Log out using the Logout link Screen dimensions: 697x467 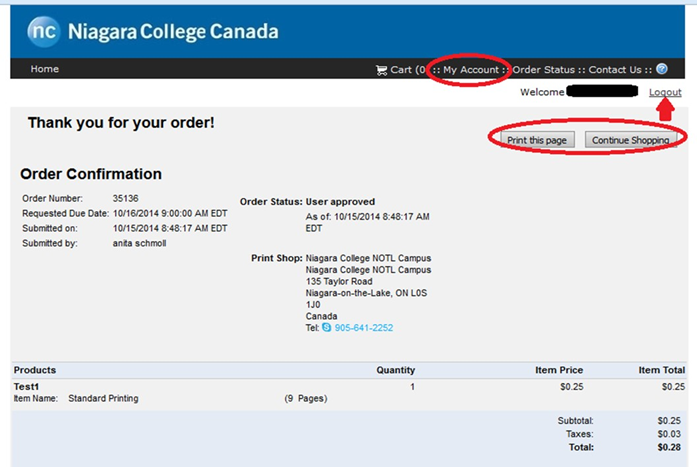pos(665,92)
